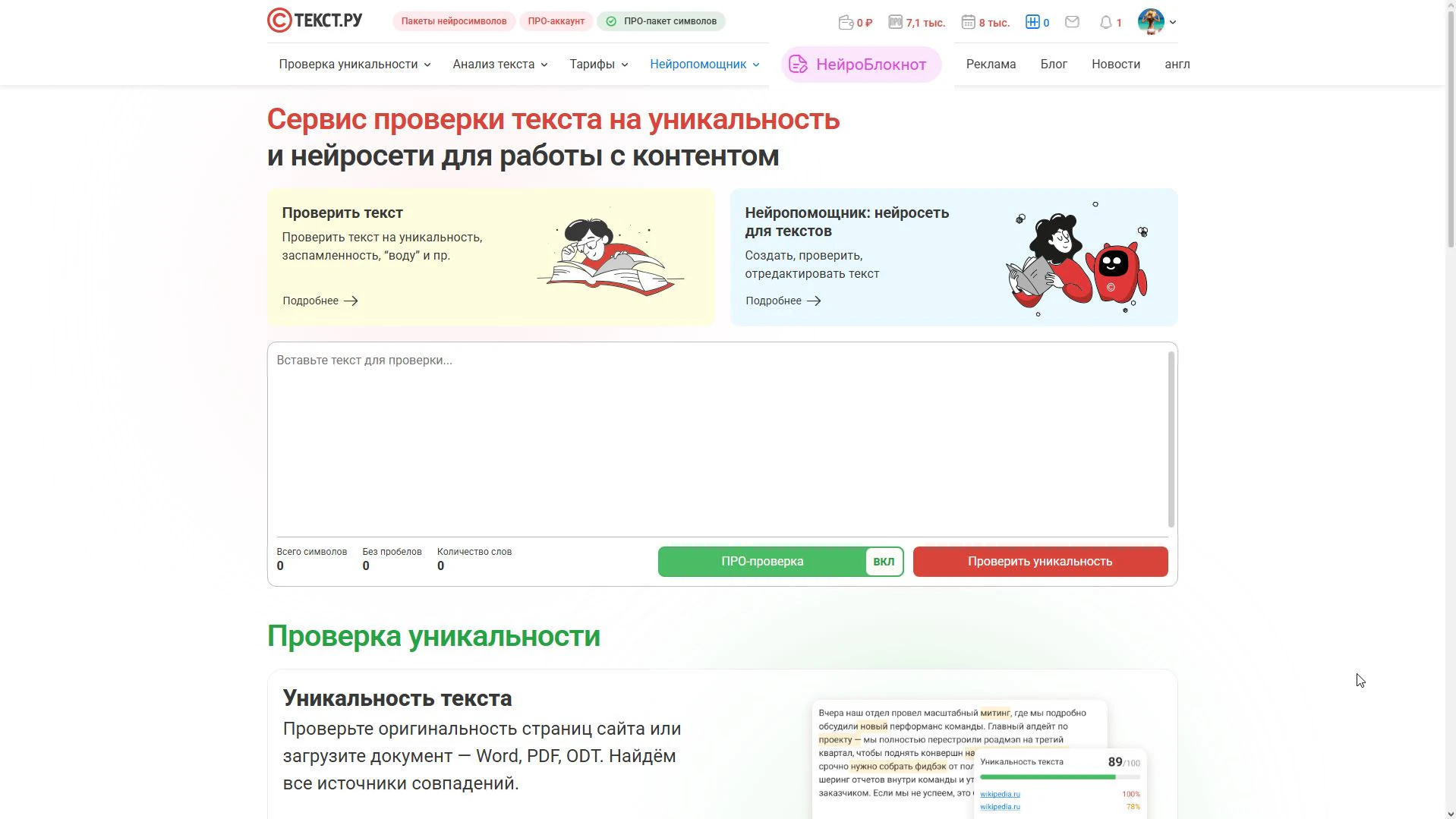
Task: Click the Уникальность текста section heading
Action: [397, 698]
